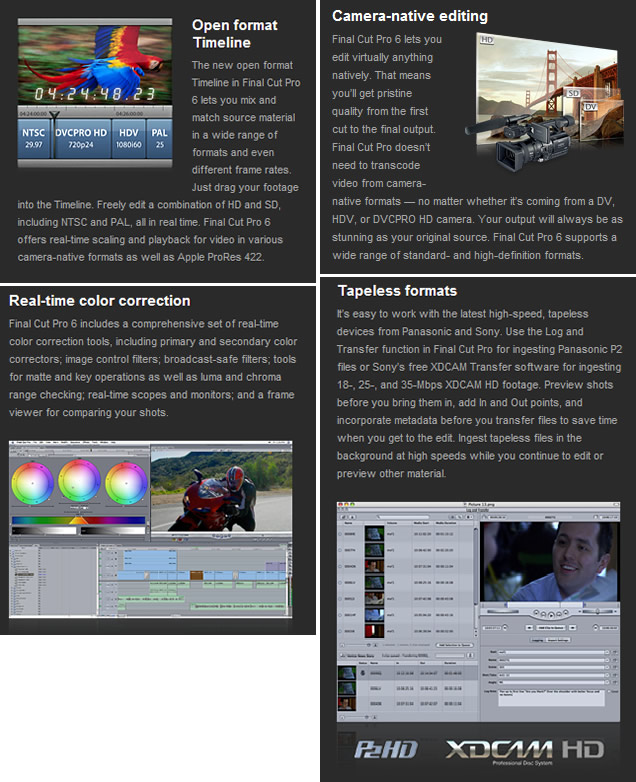Select the first clip thumbnail in browse list
This screenshot has width=636, height=782.
tap(374, 534)
